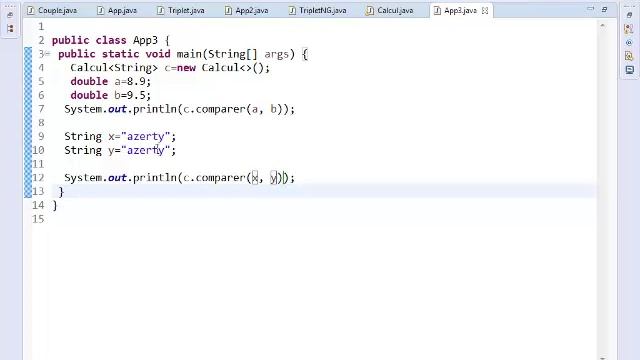This screenshot has height=360, width=640.
Task: Place cursor on 'Calcul<String> c=new Calcul<>();' line
Action: [170, 68]
